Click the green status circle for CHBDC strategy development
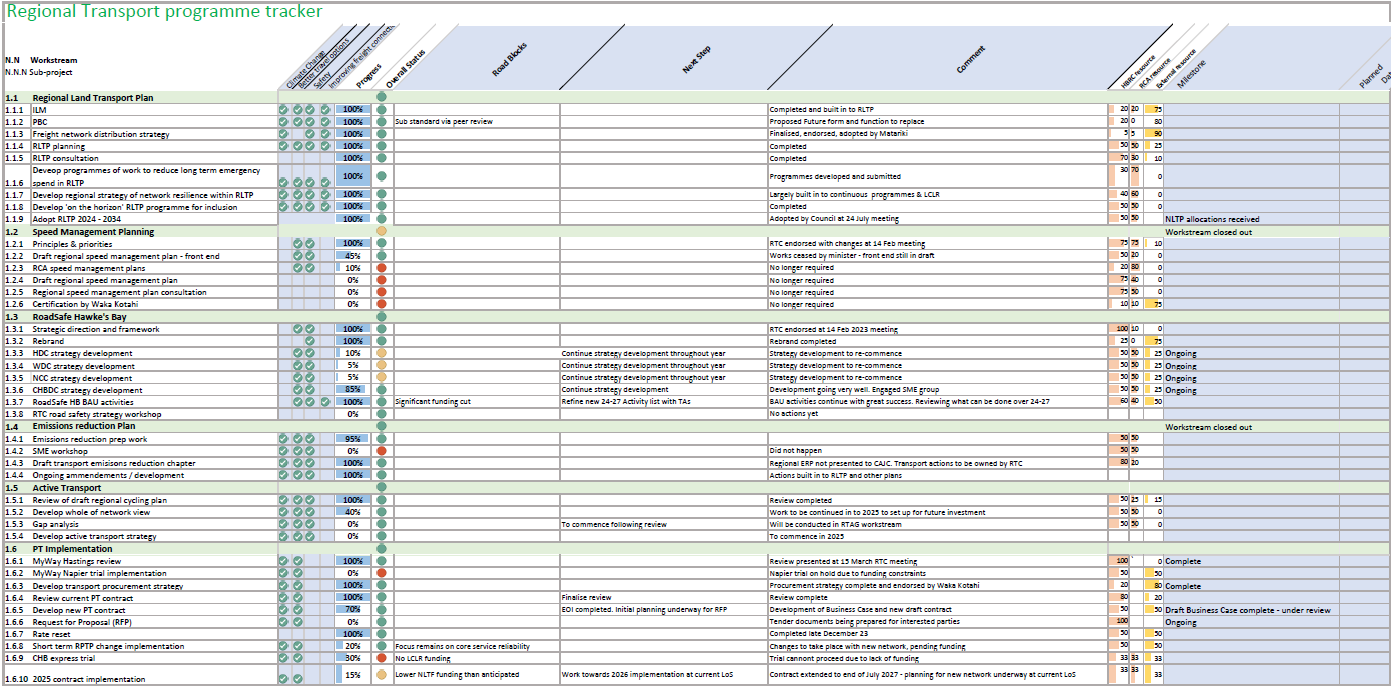This screenshot has width=1391, height=687. coord(381,390)
